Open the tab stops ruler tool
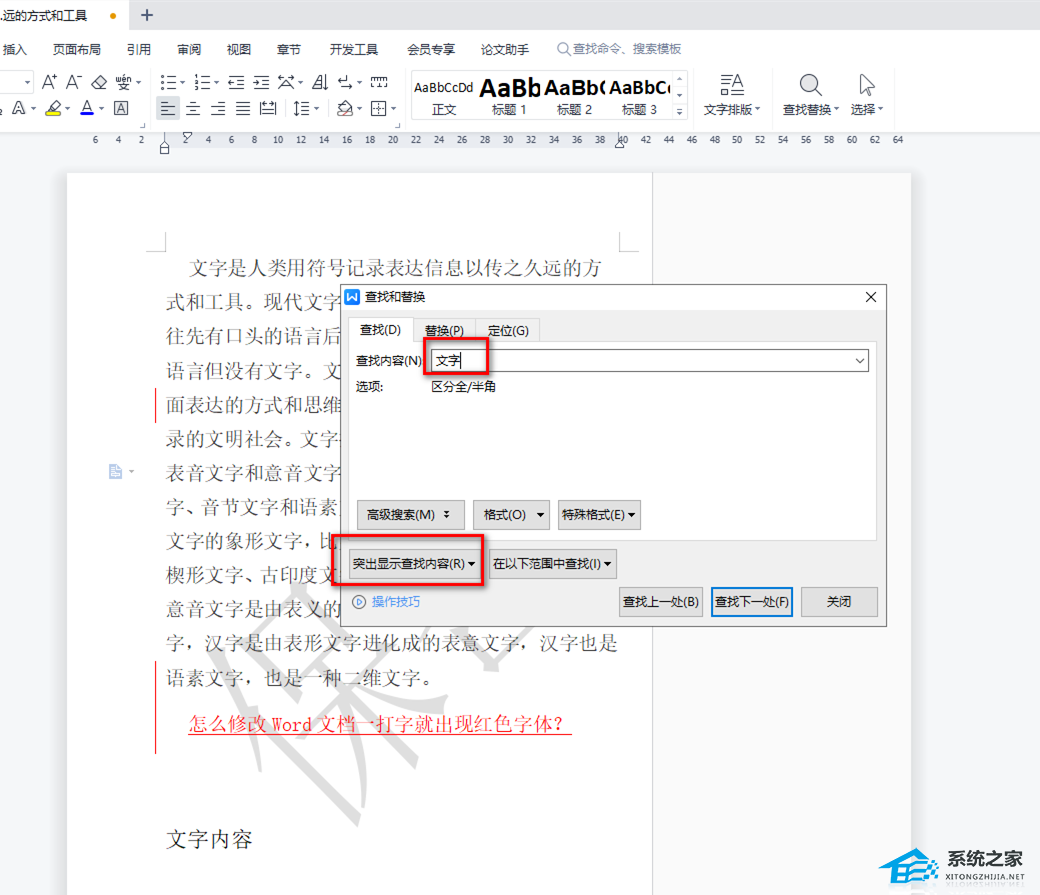 [x=379, y=82]
